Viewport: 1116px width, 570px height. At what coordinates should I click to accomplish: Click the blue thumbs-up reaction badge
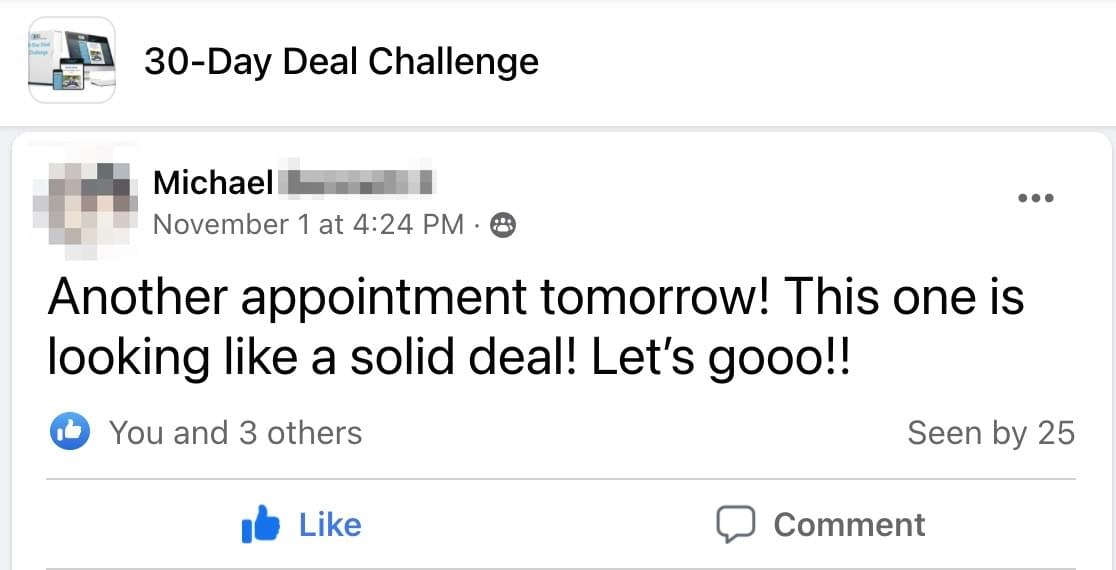coord(70,432)
